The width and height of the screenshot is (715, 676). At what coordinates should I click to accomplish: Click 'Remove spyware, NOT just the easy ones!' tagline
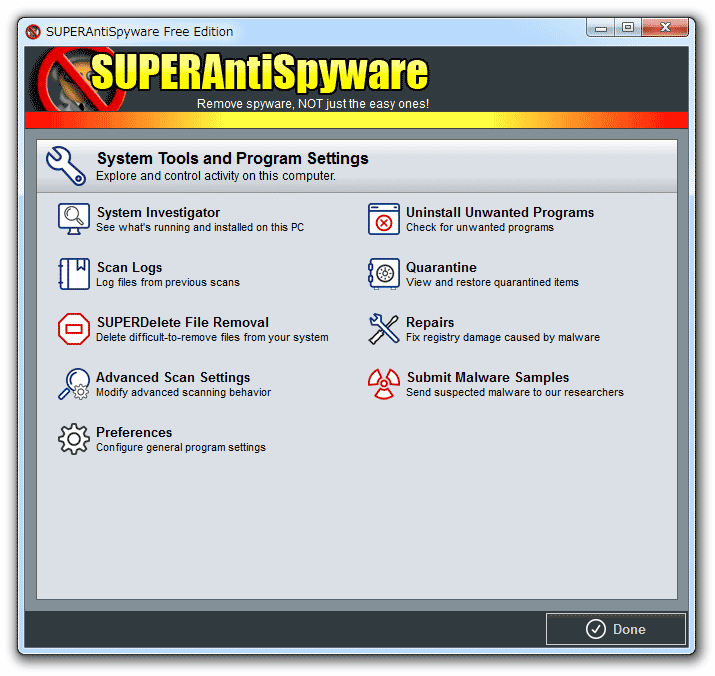pyautogui.click(x=313, y=104)
